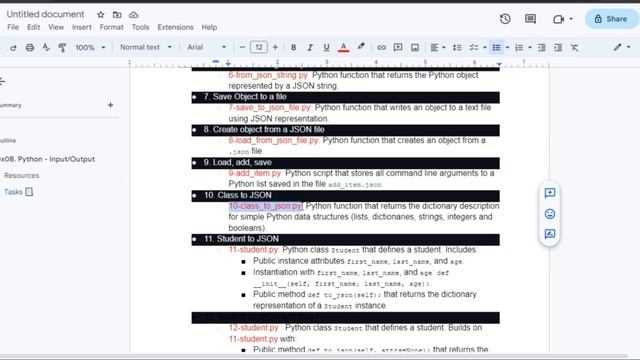
Task: Open the Arial font dropdown
Action: pyautogui.click(x=207, y=47)
